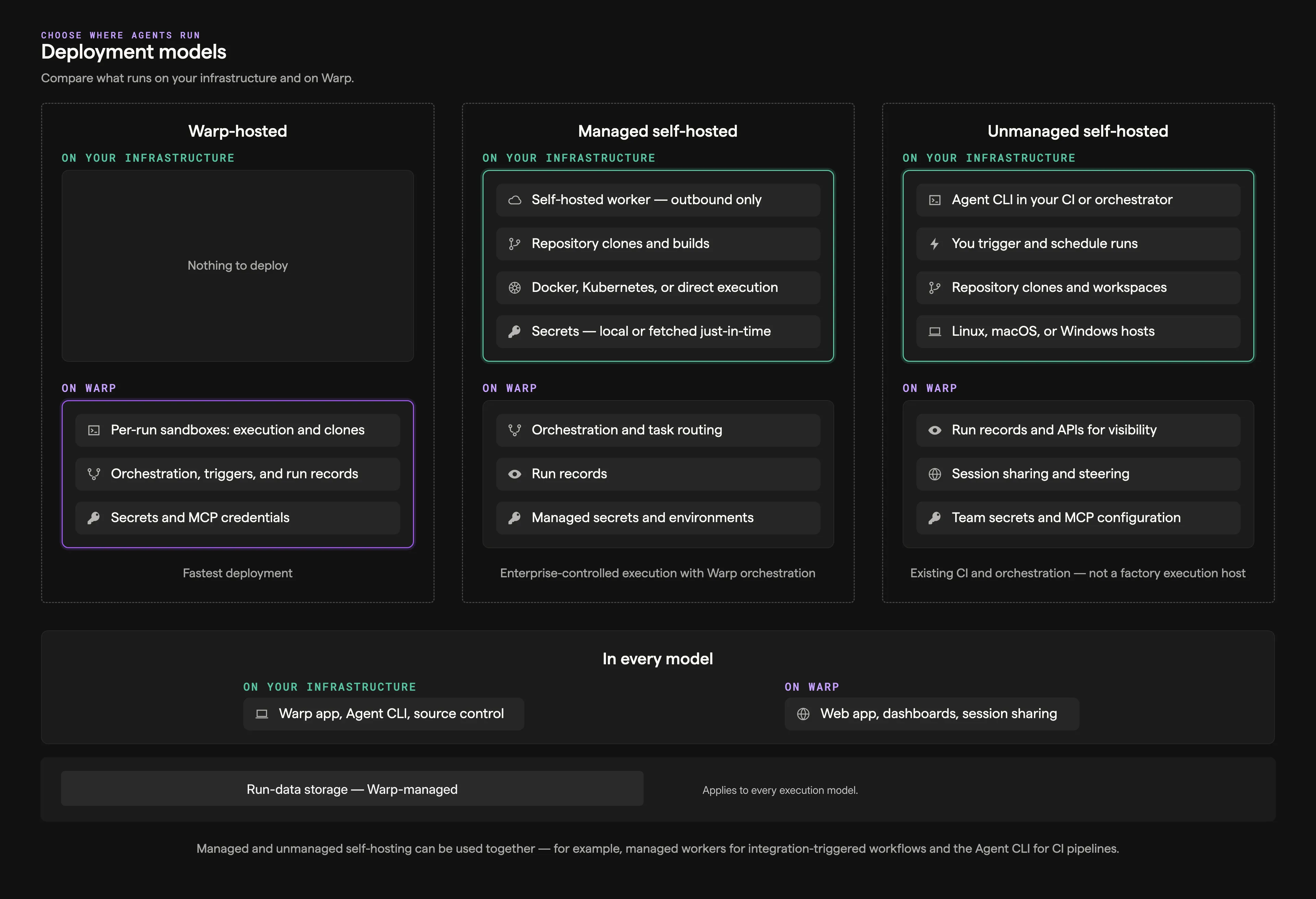Click the eye icon beside Run records and APIs for visibility
Image resolution: width=1316 pixels, height=899 pixels.
click(x=934, y=430)
